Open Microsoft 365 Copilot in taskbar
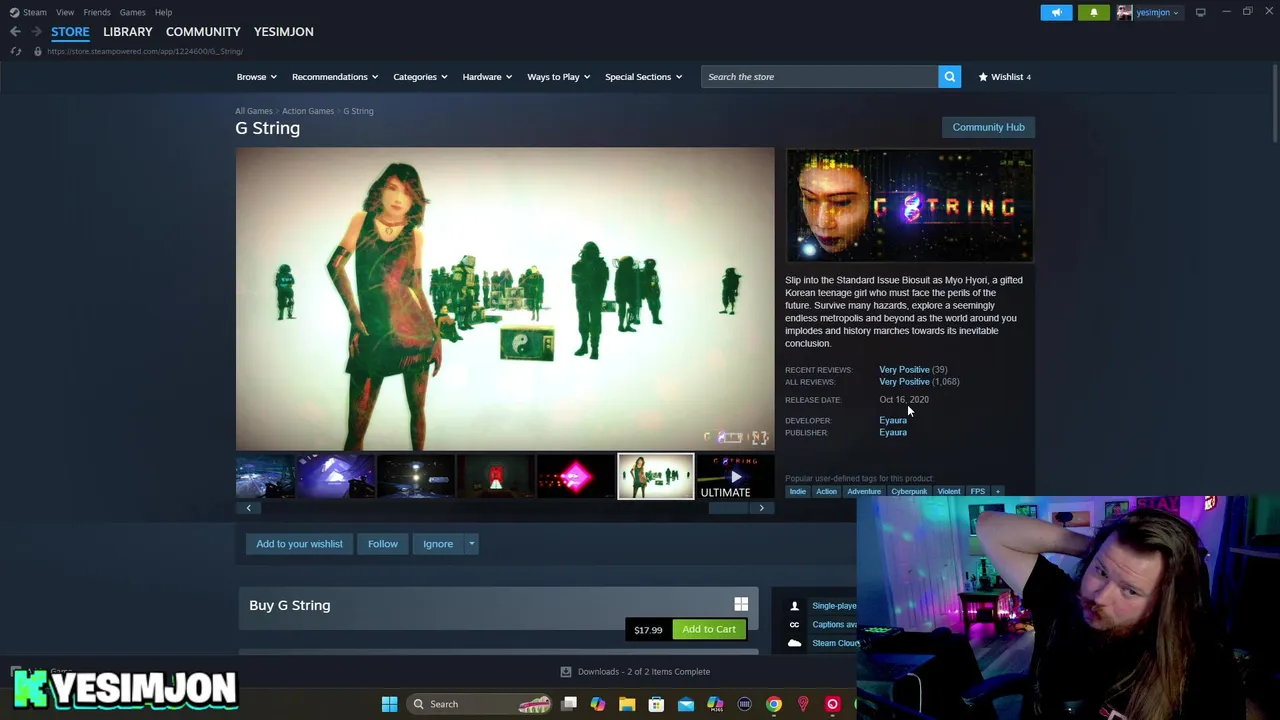The image size is (1280, 720). tap(715, 704)
